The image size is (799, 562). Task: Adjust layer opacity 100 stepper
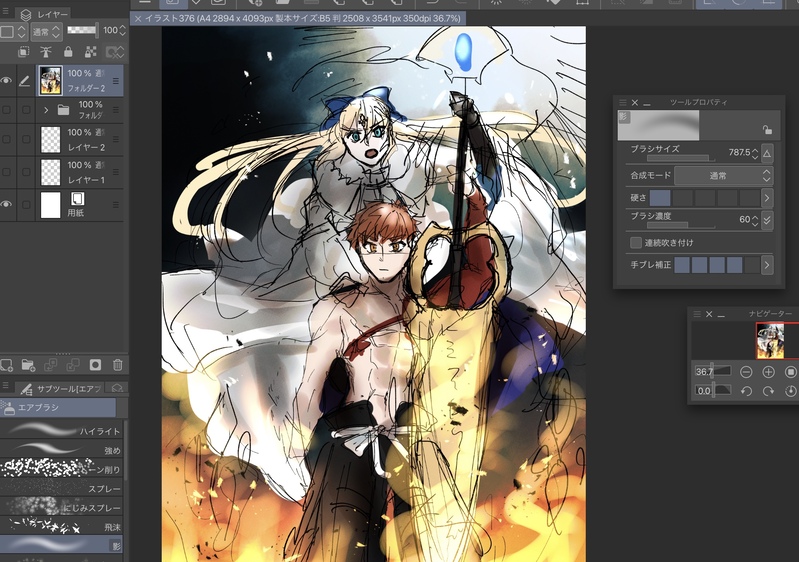point(122,31)
